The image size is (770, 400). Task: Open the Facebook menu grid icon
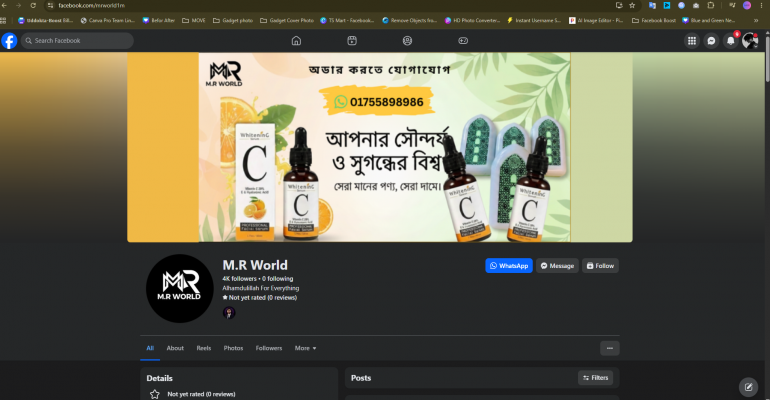(x=691, y=41)
